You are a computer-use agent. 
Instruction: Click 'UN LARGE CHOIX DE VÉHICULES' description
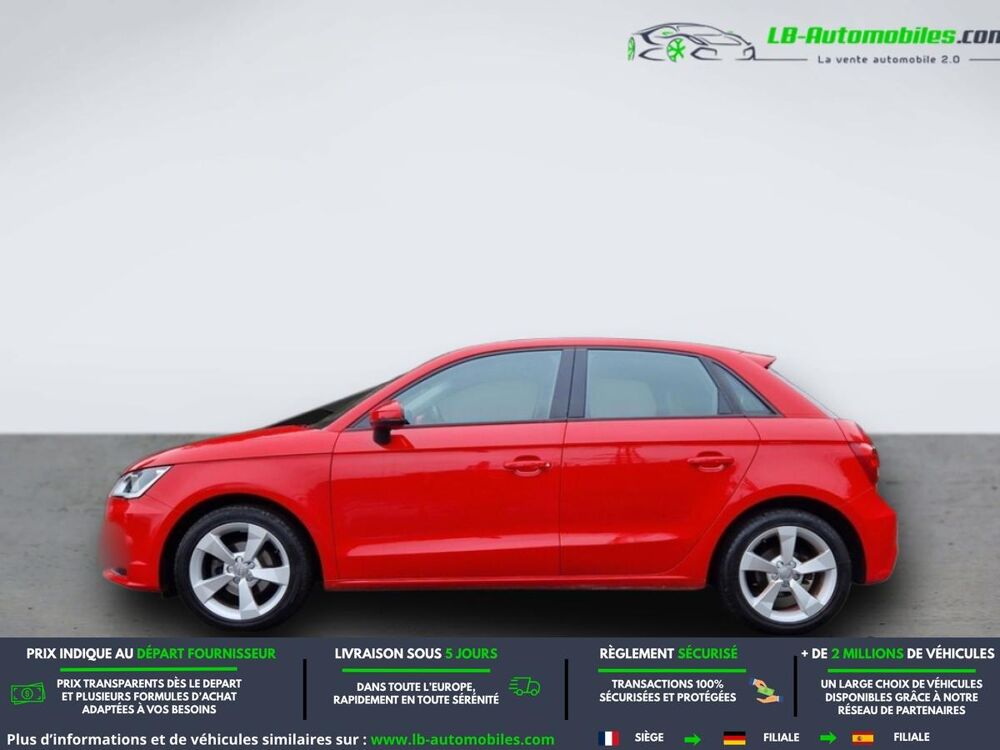901,696
